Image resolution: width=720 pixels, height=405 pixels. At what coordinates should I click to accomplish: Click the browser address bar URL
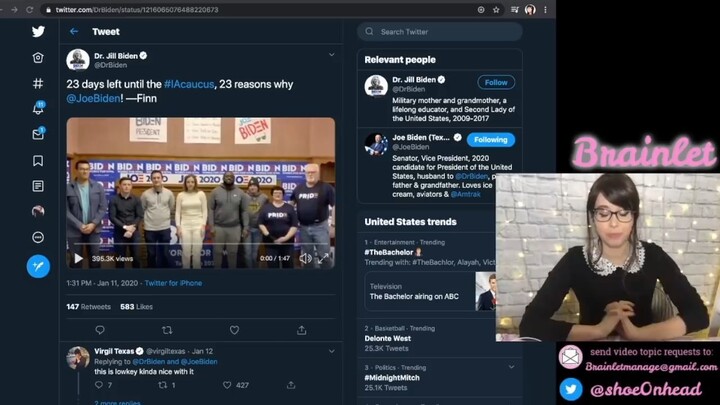coord(137,10)
